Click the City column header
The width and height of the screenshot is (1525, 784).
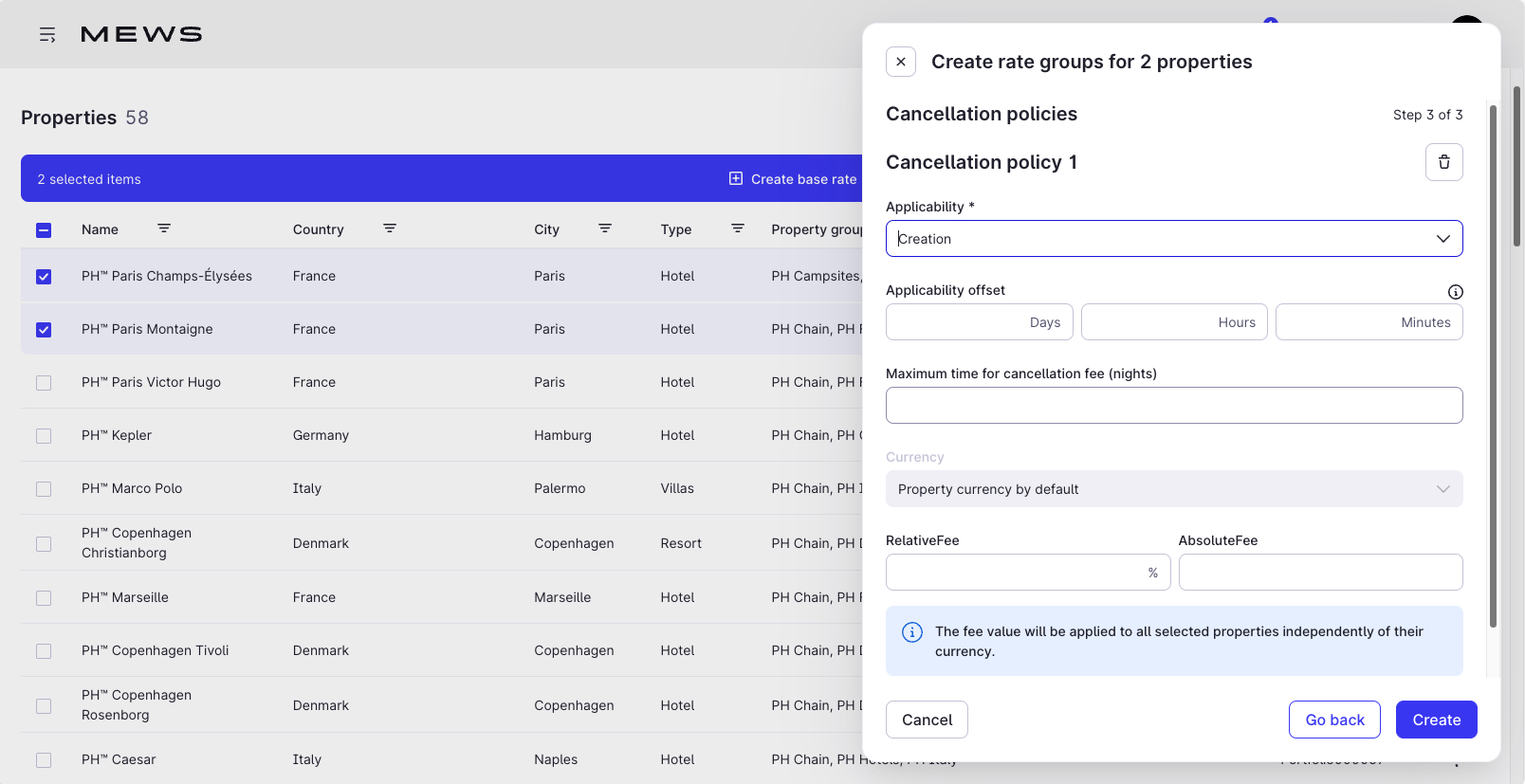point(546,229)
